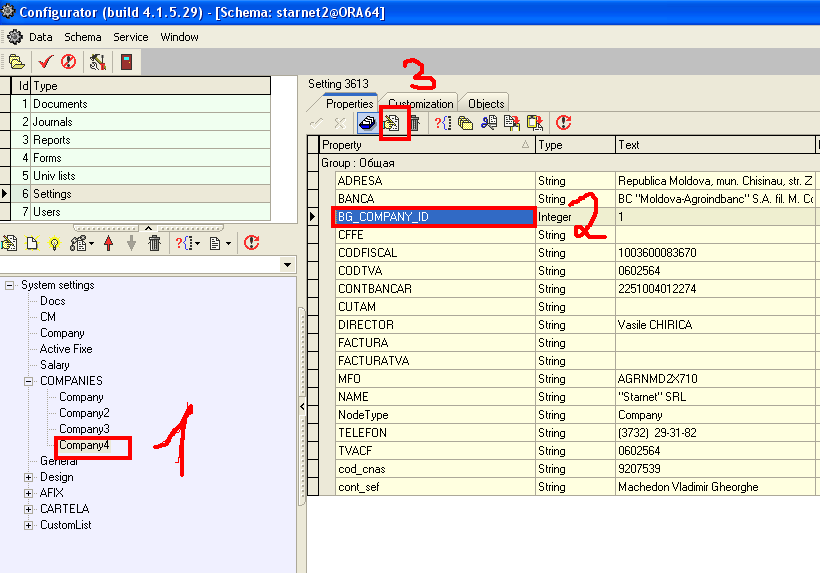Image resolution: width=820 pixels, height=573 pixels.
Task: Select Company3 under COMPANIES
Action: (x=84, y=429)
